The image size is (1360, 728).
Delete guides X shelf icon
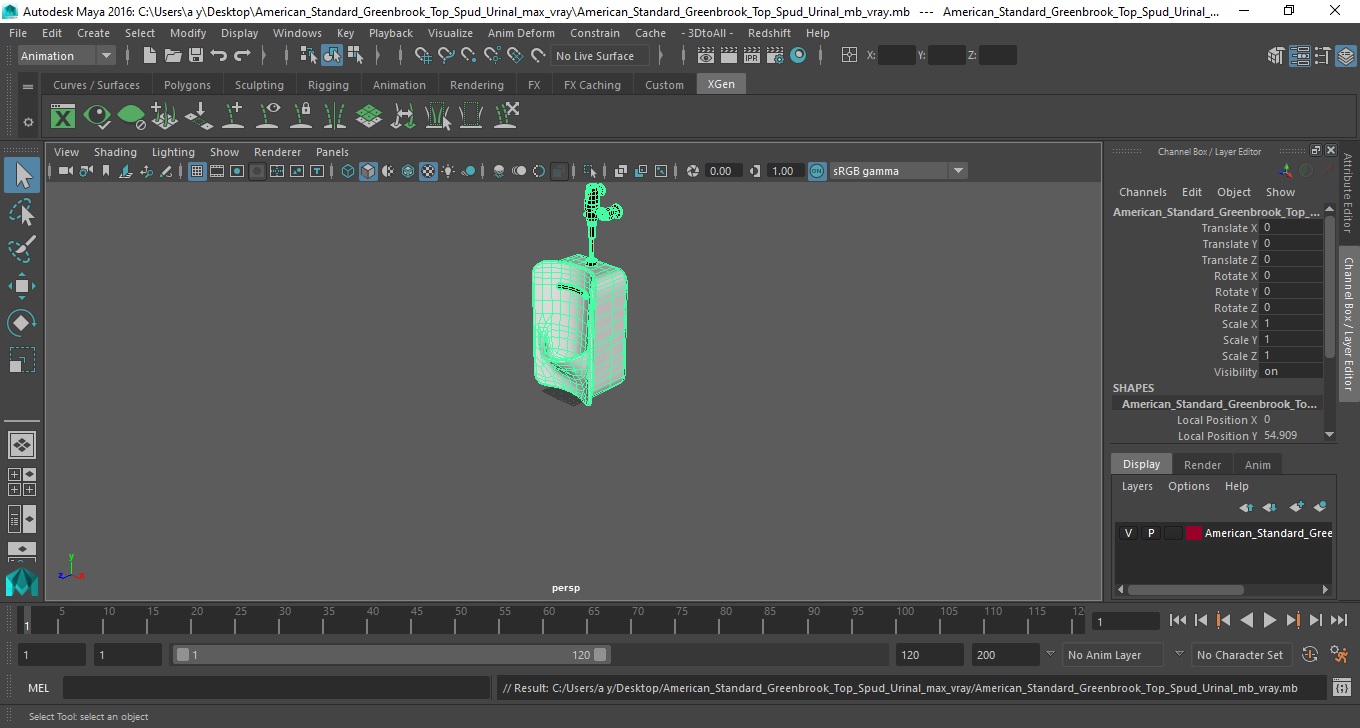point(506,117)
